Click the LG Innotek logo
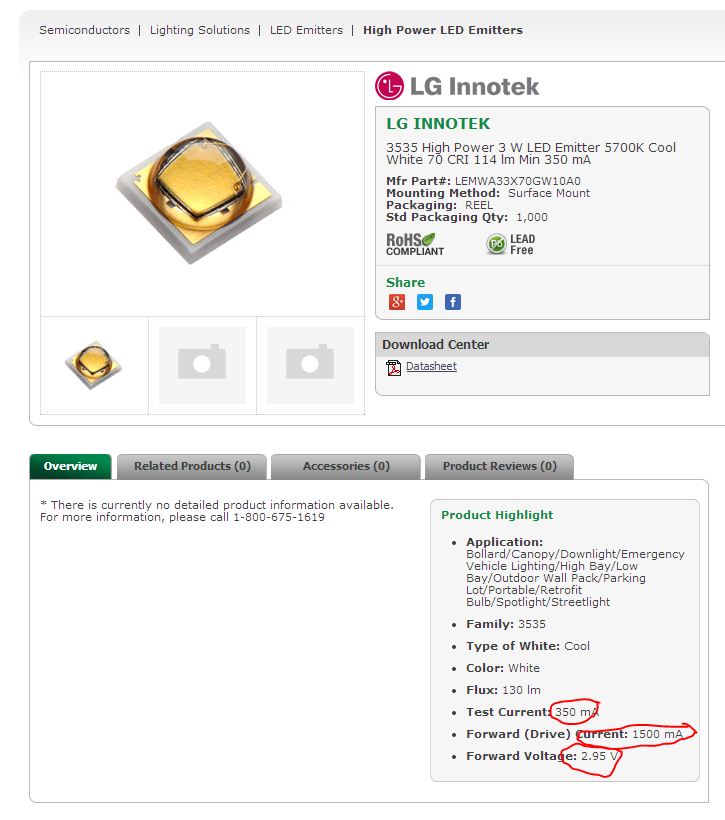Screen dimensions: 725x820 (x=457, y=86)
